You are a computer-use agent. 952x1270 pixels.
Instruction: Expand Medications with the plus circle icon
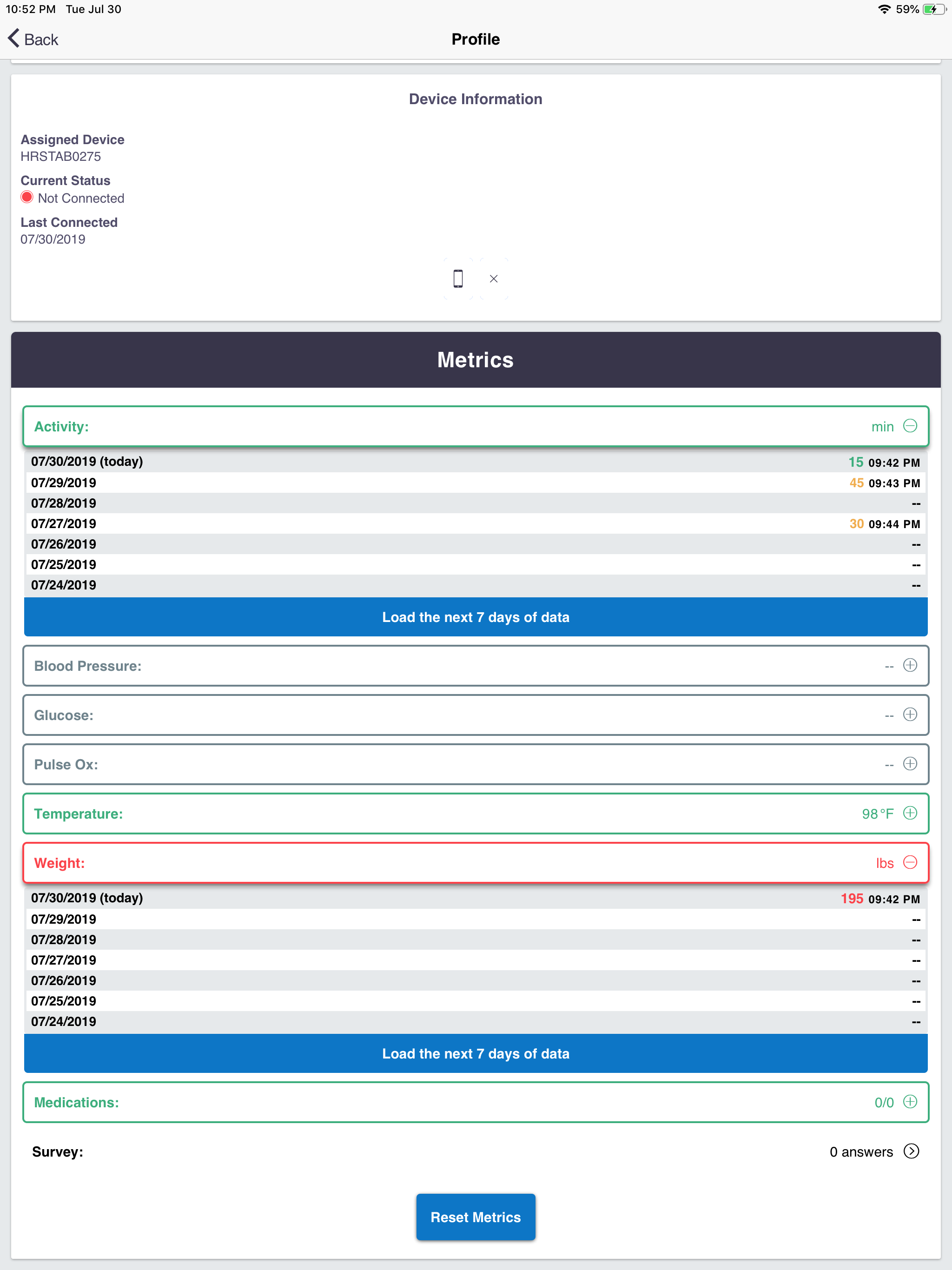pyautogui.click(x=910, y=1102)
